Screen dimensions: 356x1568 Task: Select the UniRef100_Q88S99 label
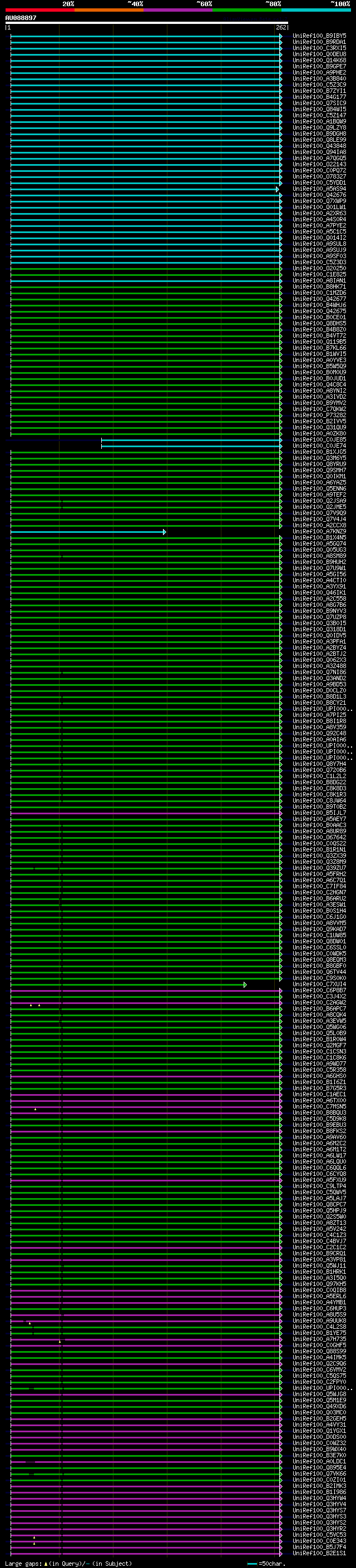pos(319,1351)
